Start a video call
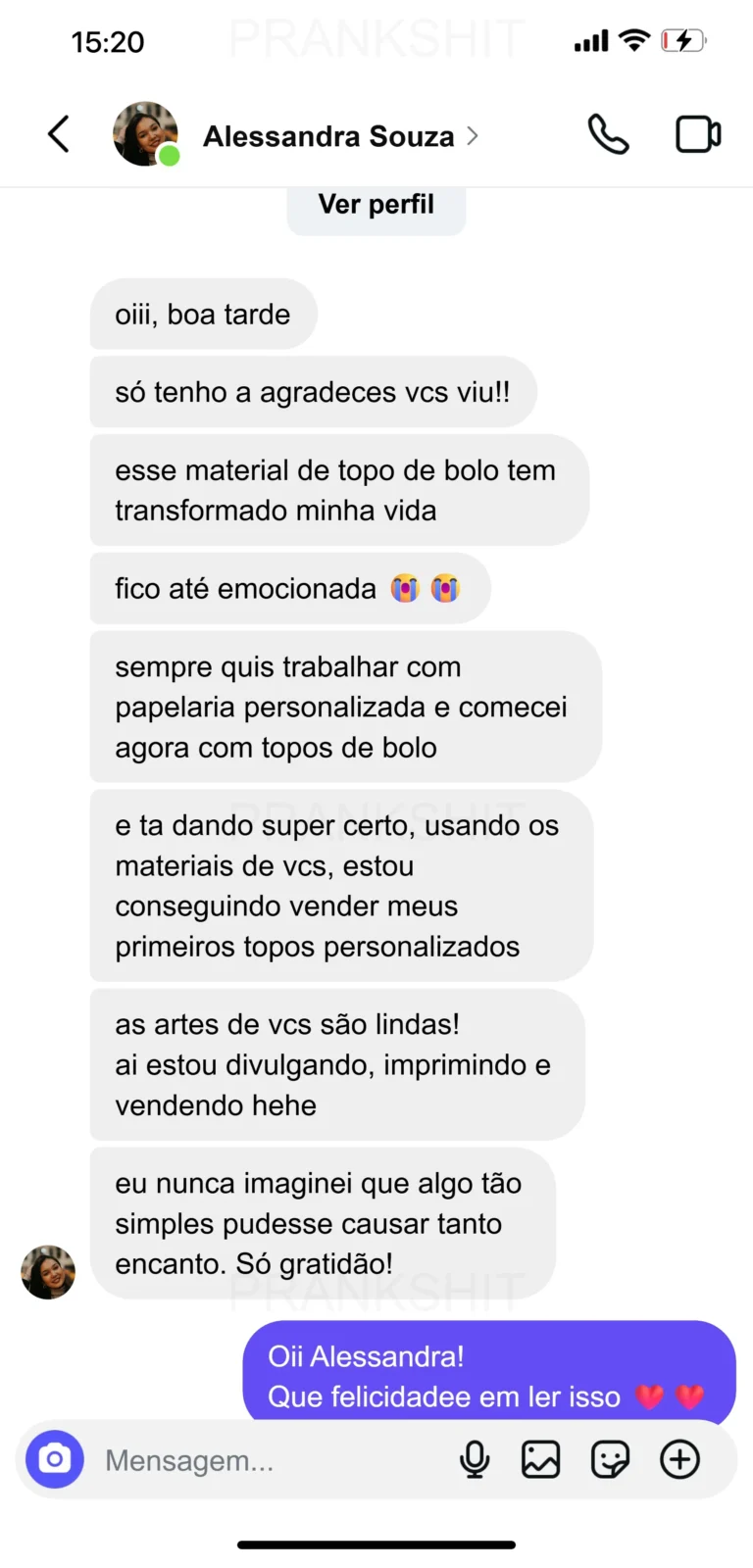This screenshot has height=1568, width=753. pyautogui.click(x=698, y=134)
